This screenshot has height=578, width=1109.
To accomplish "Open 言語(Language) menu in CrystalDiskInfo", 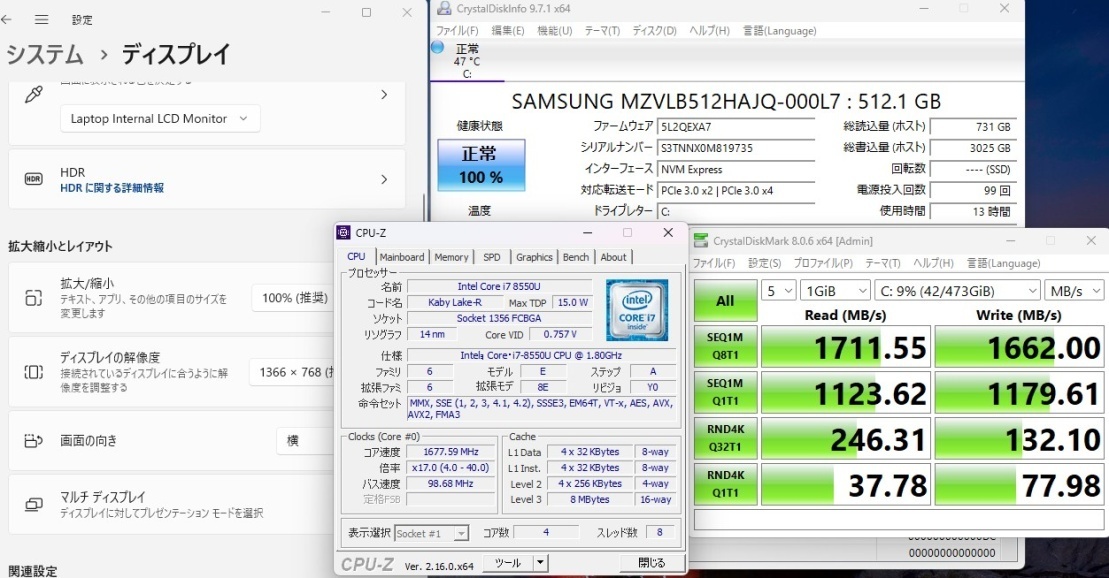I will (779, 30).
